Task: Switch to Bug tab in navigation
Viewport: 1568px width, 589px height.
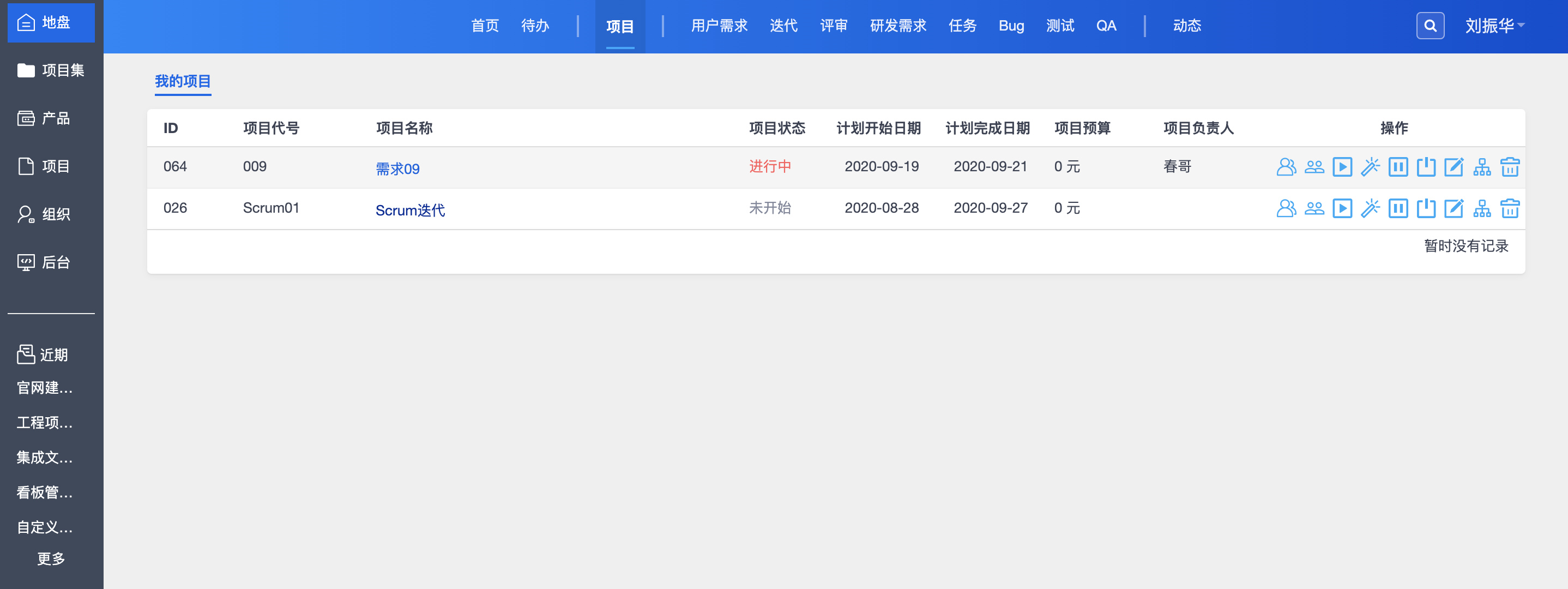Action: pos(1011,26)
